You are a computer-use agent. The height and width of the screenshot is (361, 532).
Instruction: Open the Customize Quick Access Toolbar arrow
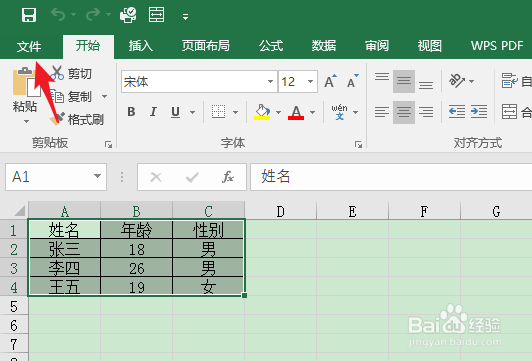(x=185, y=17)
